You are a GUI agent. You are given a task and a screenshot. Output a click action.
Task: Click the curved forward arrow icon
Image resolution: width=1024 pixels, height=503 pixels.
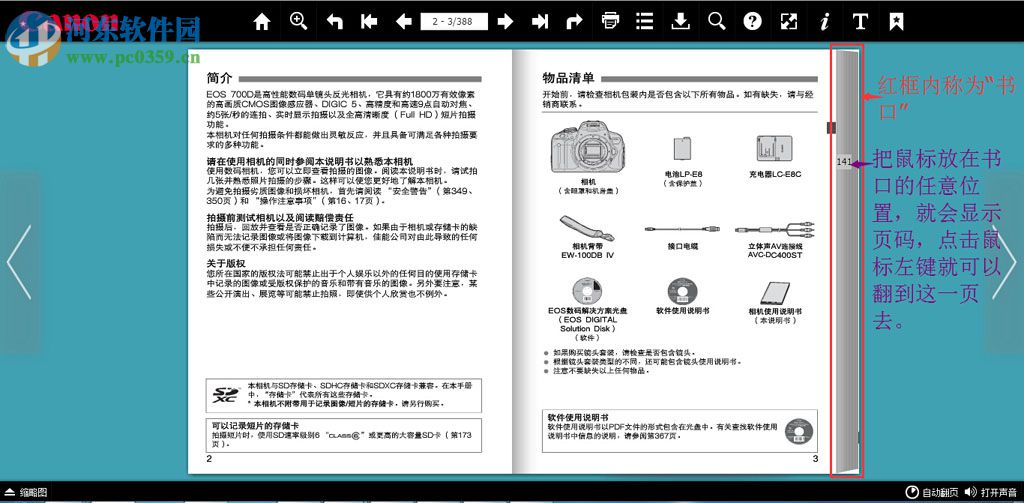[x=573, y=22]
